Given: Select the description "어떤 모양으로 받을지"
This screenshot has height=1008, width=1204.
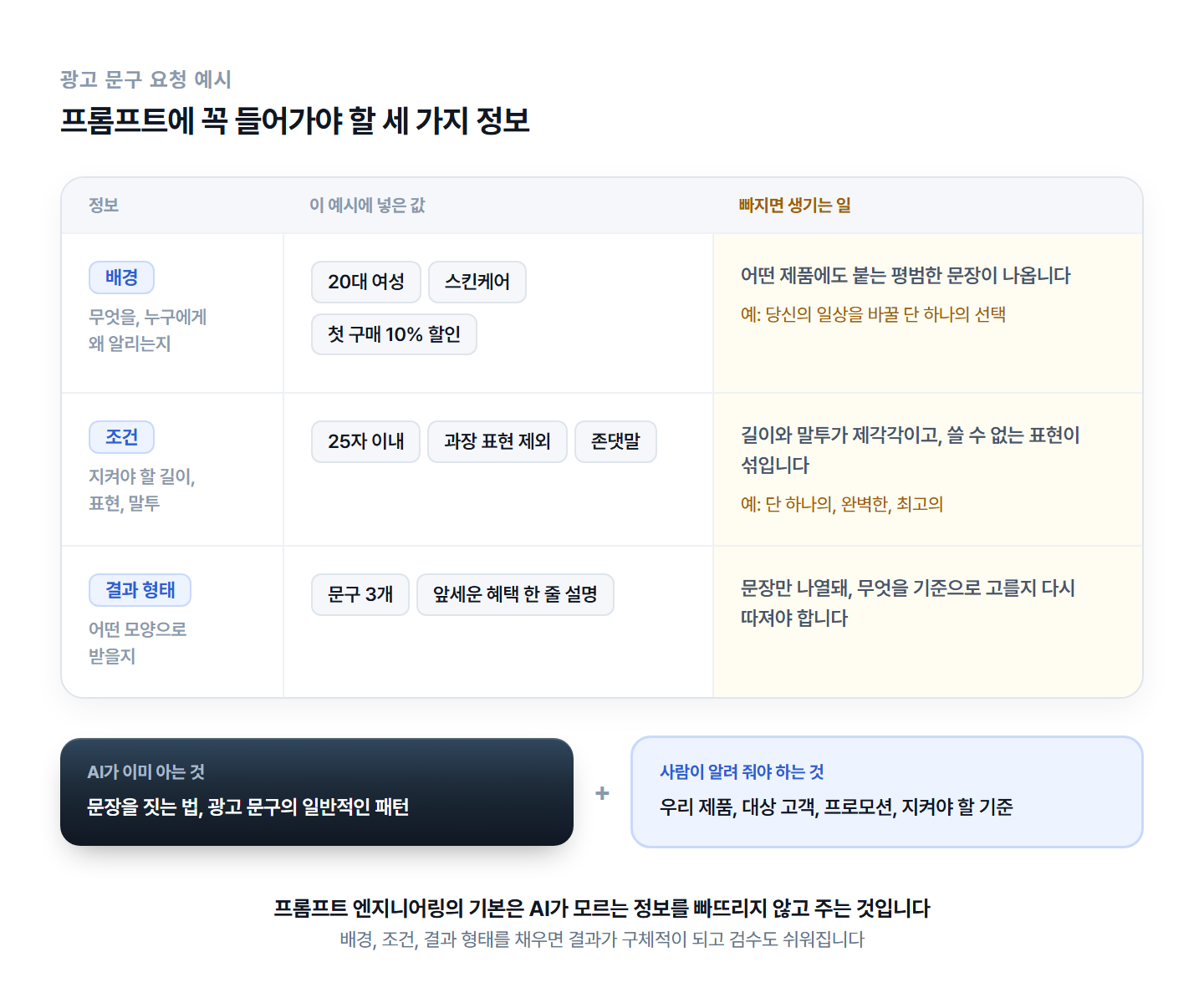Looking at the screenshot, I should tap(138, 643).
